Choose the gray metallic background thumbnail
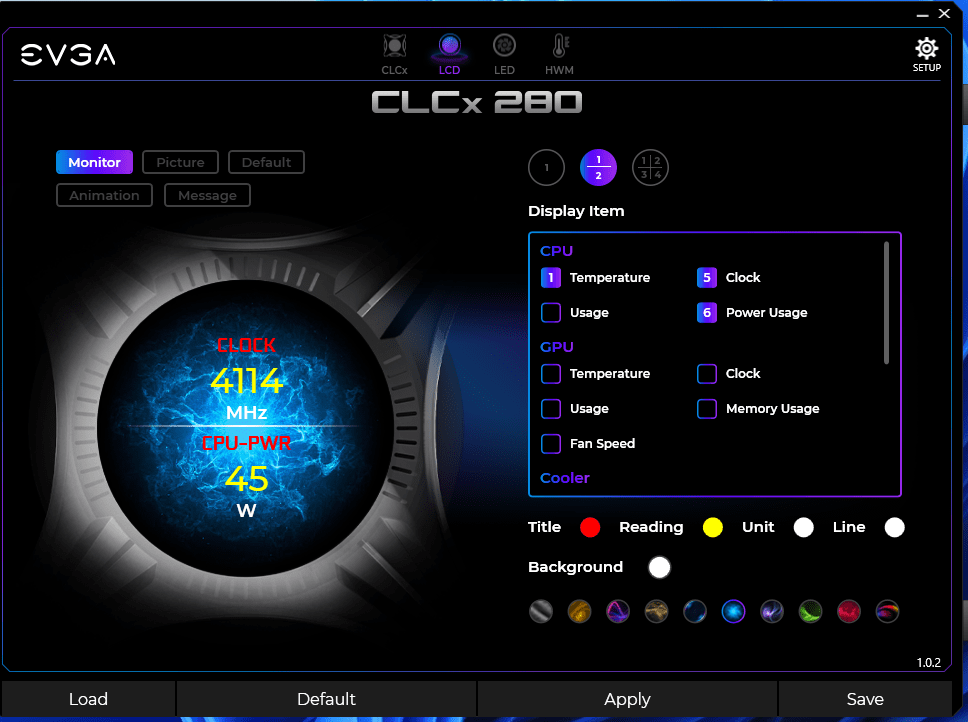This screenshot has width=968, height=722. [x=541, y=612]
